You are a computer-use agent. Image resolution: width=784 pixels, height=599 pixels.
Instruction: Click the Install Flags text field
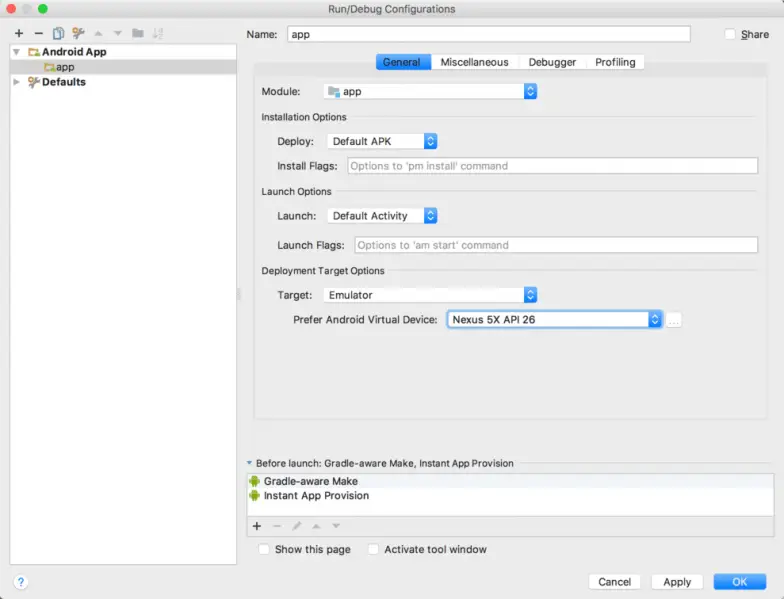(x=552, y=166)
